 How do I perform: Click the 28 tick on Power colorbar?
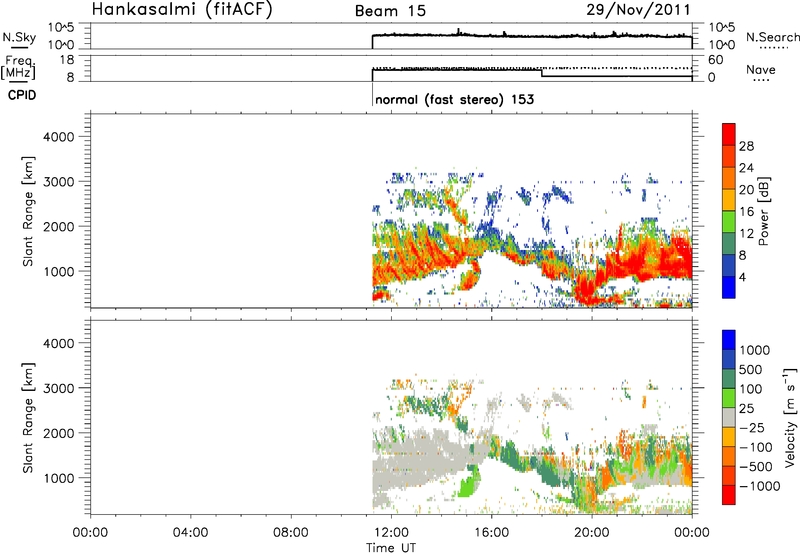click(746, 146)
